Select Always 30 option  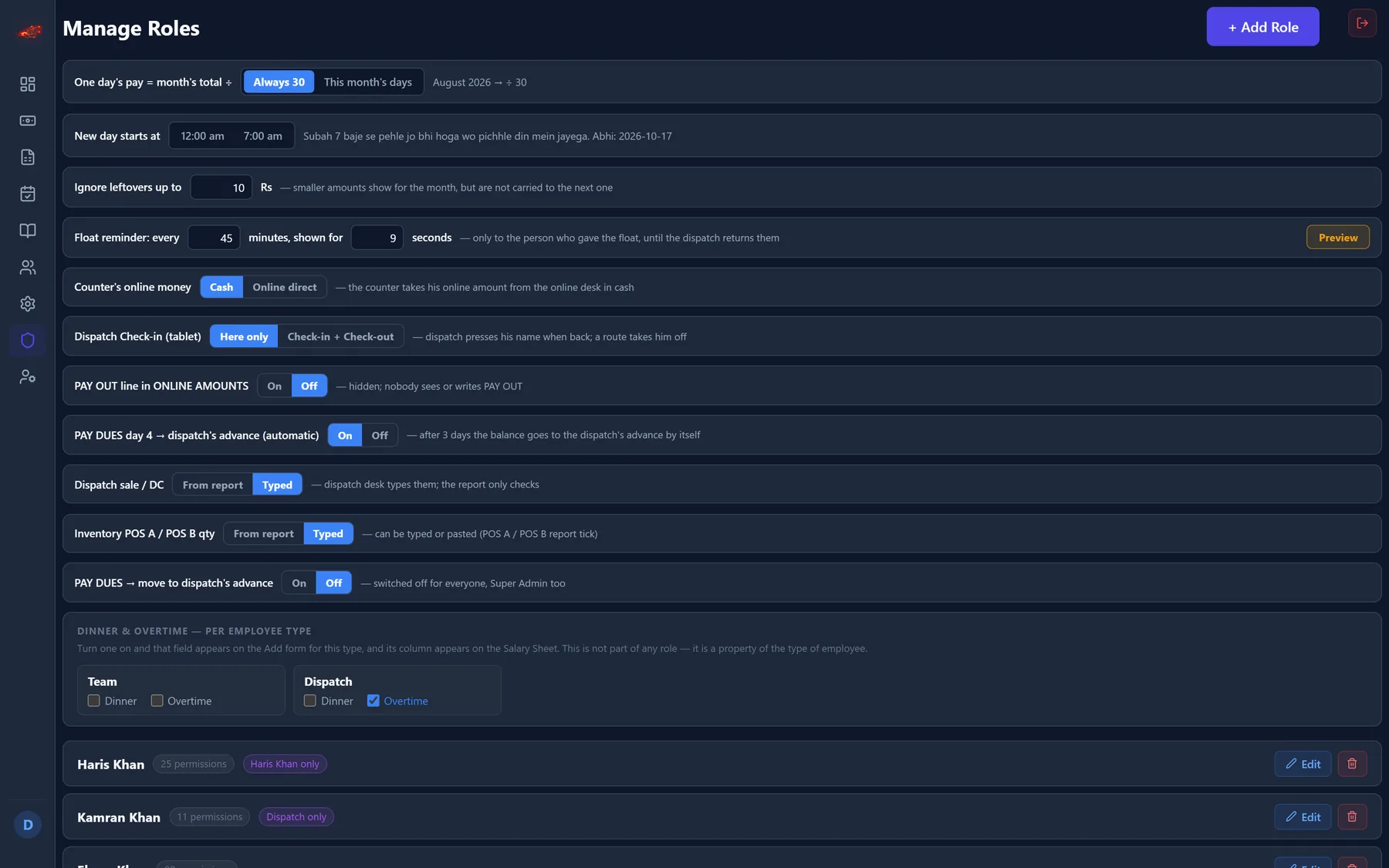click(279, 82)
